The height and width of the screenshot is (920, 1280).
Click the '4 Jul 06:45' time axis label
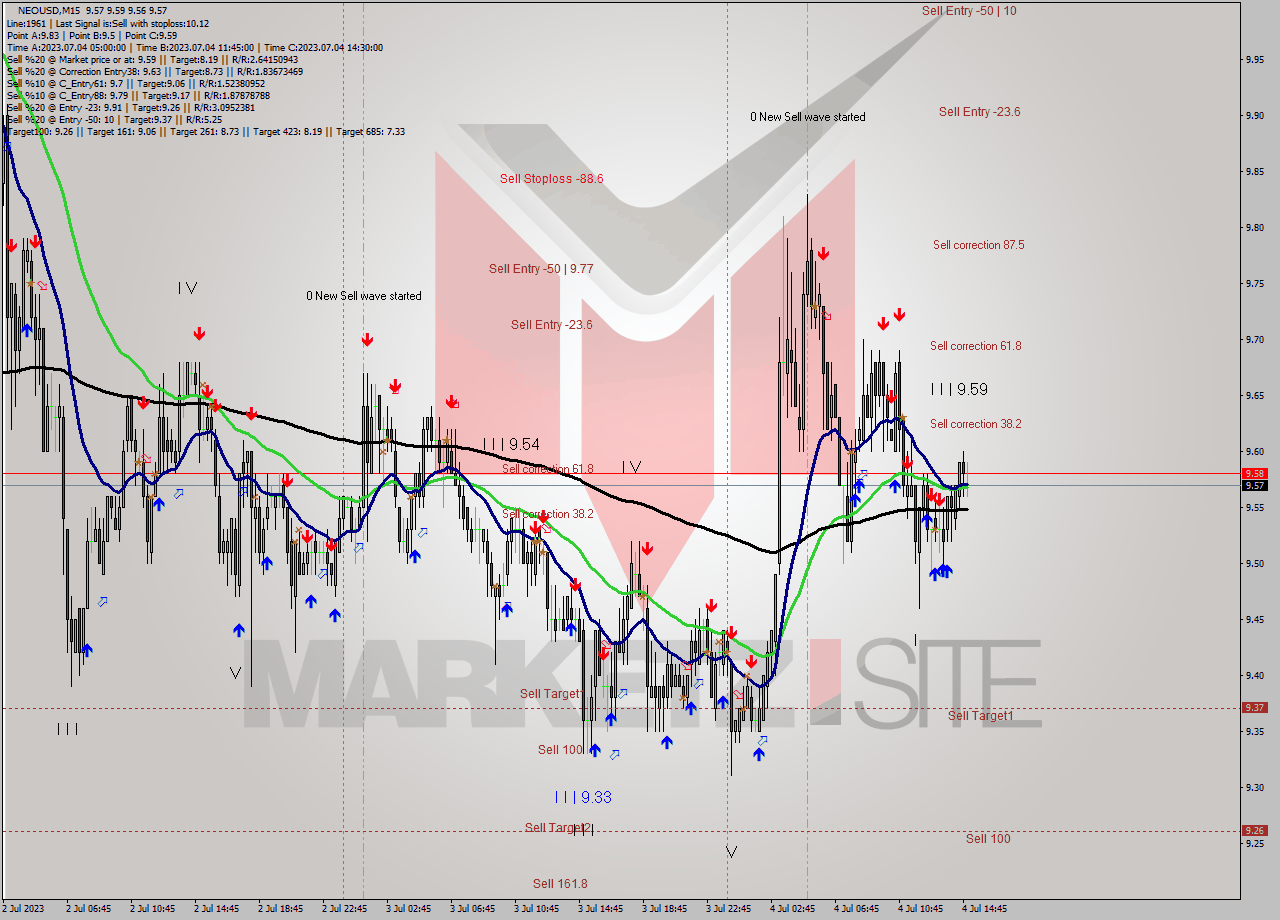[857, 909]
